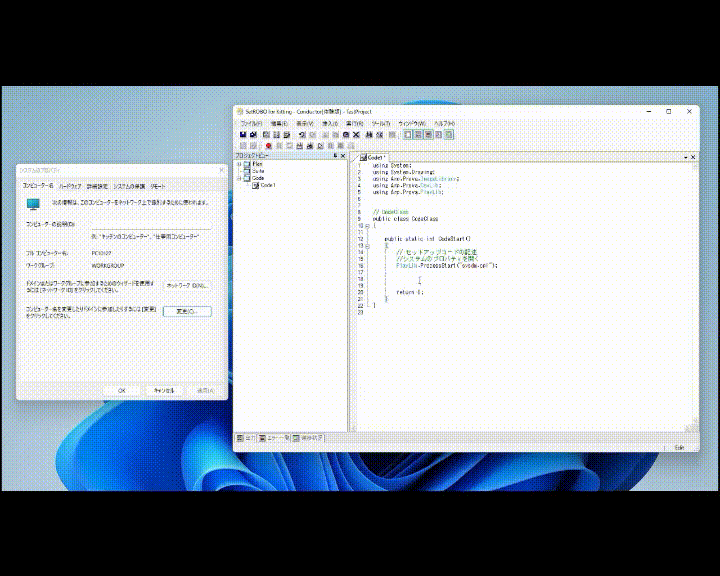Image resolution: width=720 pixels, height=576 pixels.
Task: Click the 変更 button in System Properties
Action: pos(187,311)
